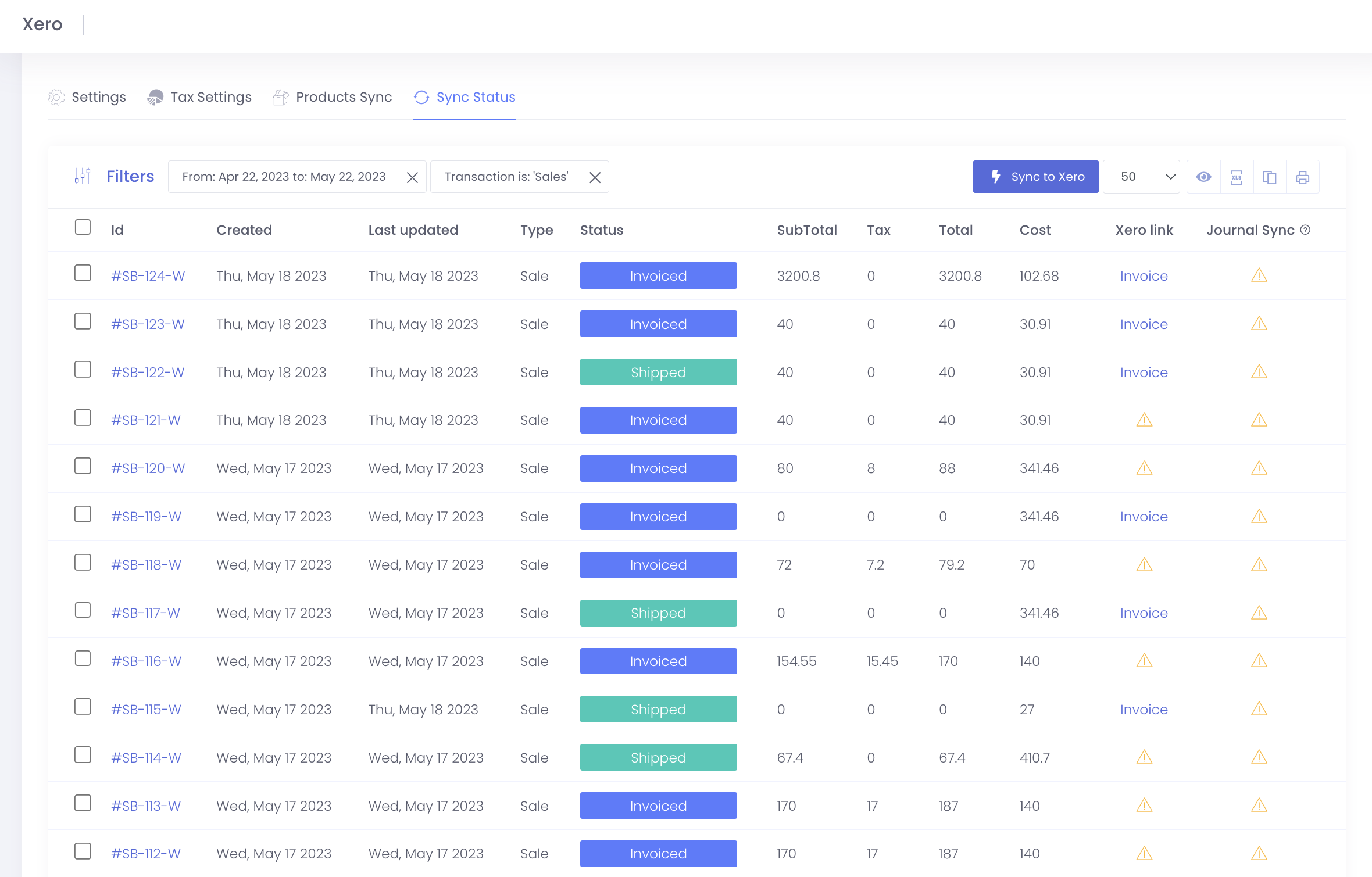Click journal sync warning for #SB-117-W
This screenshot has width=1372, height=877.
tap(1259, 613)
